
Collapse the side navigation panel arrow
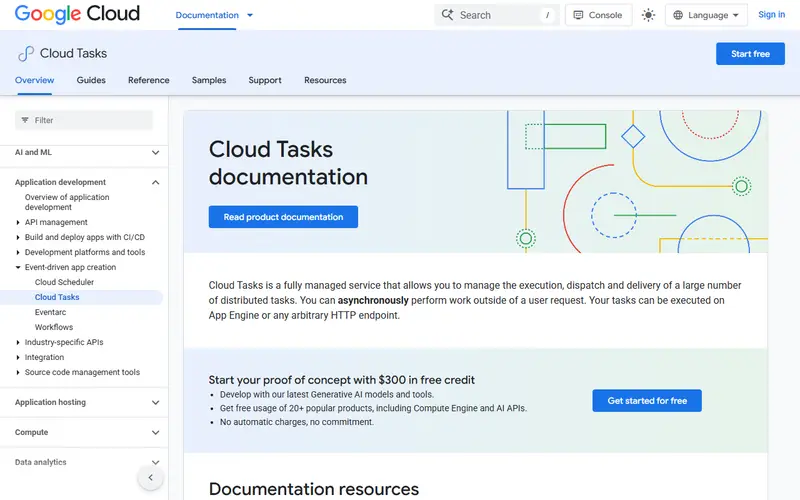151,478
